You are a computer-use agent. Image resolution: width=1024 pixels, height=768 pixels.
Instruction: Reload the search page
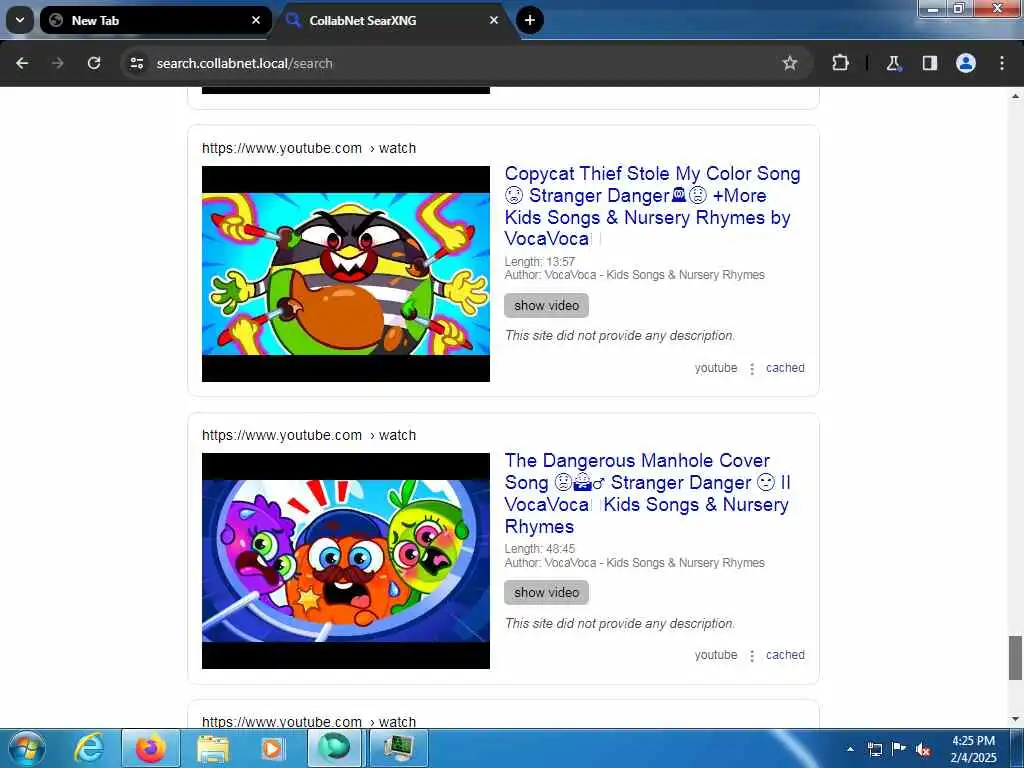click(x=94, y=63)
